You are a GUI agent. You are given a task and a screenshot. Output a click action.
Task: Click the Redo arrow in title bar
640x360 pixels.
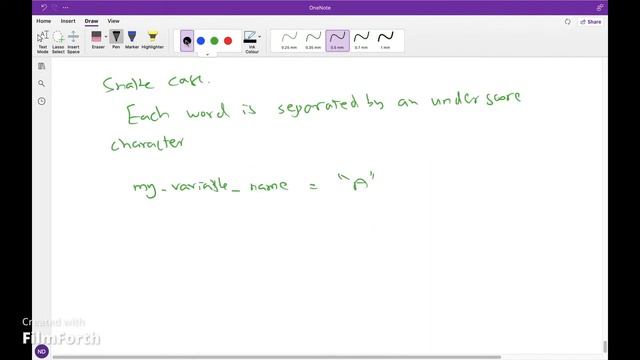coord(55,7)
